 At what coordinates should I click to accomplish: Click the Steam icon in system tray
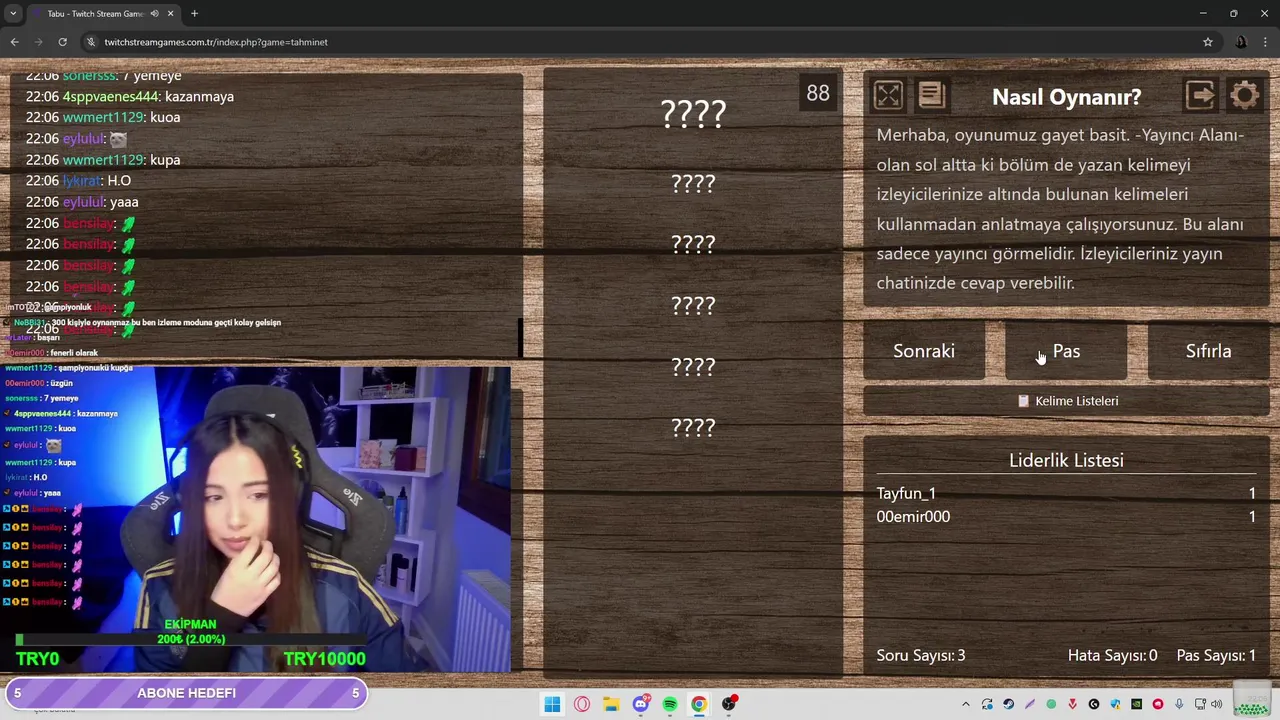tap(1008, 704)
